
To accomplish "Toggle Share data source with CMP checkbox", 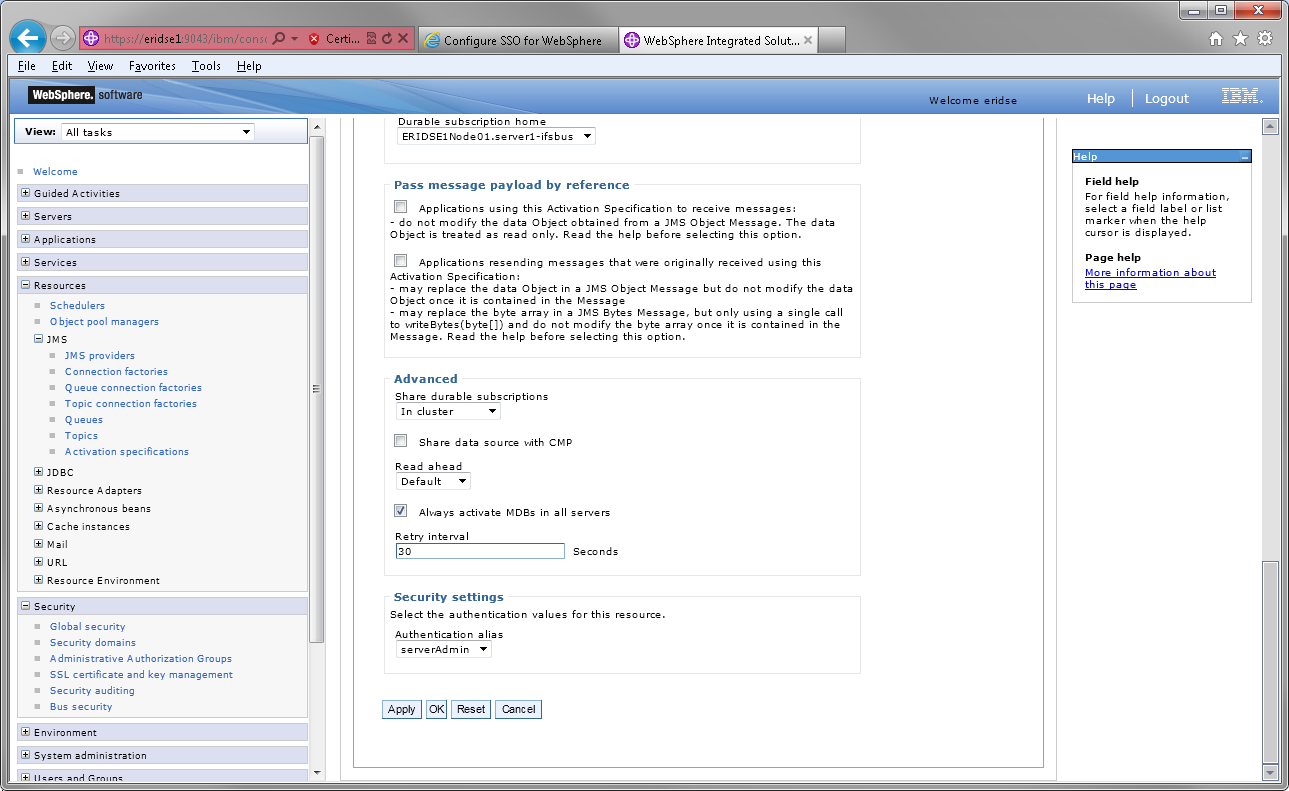I will 401,441.
